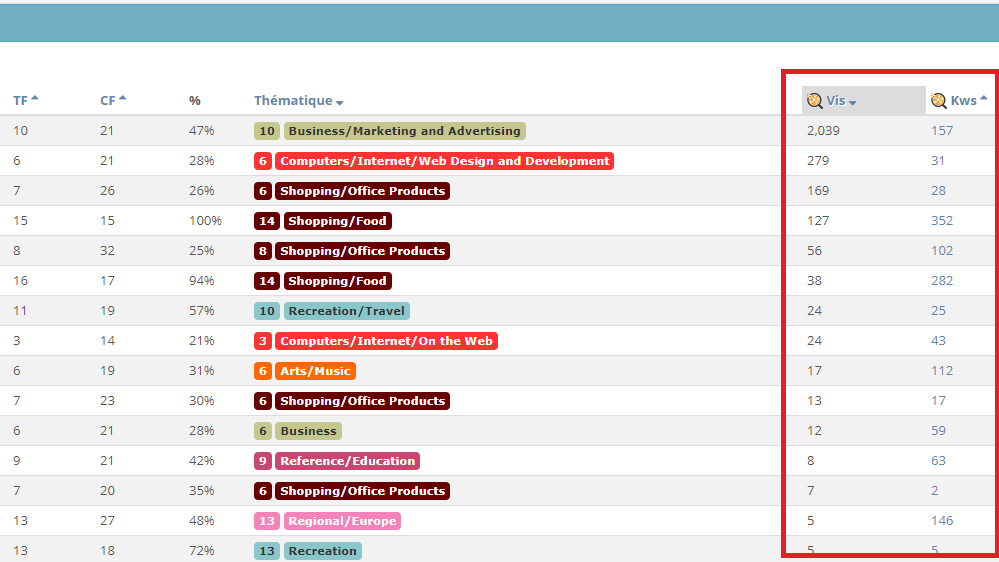Open the 63 keywords link
999x562 pixels.
click(938, 460)
